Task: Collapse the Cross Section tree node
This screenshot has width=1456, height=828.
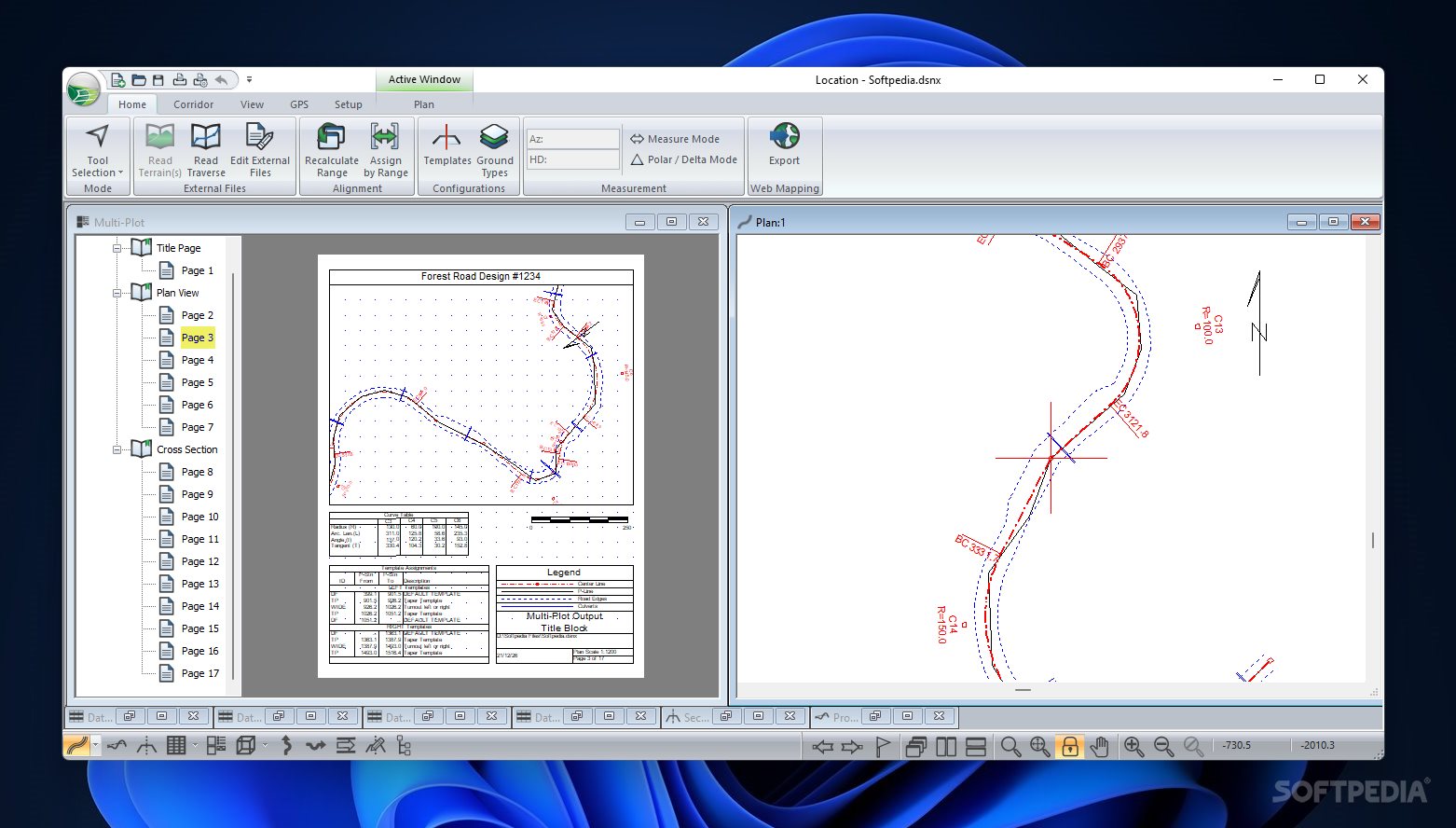Action: 117,449
